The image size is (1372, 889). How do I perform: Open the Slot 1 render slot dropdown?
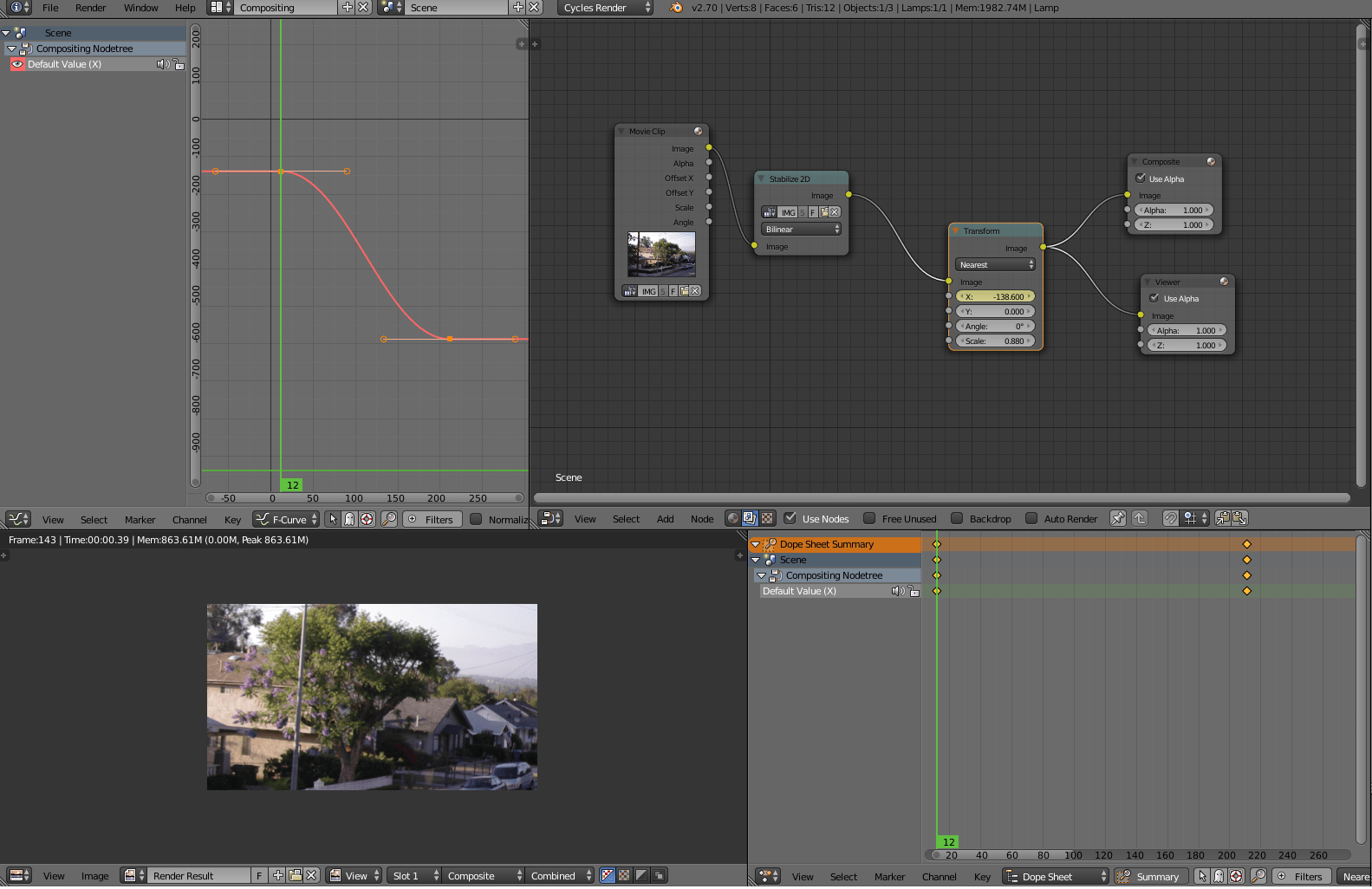point(413,876)
